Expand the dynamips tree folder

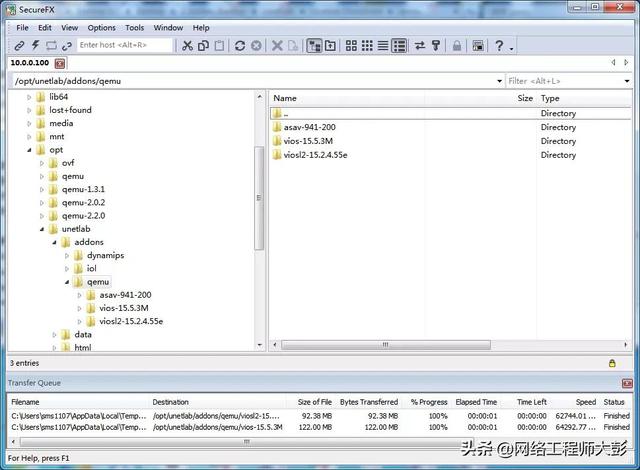tap(67, 256)
